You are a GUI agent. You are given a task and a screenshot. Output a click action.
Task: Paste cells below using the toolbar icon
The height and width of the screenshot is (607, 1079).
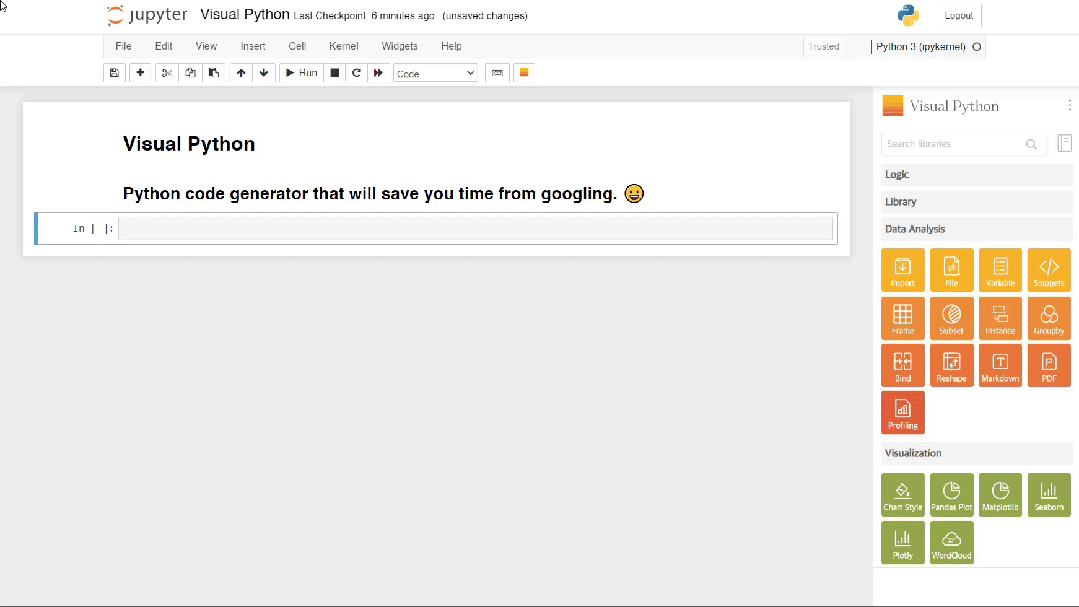coord(214,73)
